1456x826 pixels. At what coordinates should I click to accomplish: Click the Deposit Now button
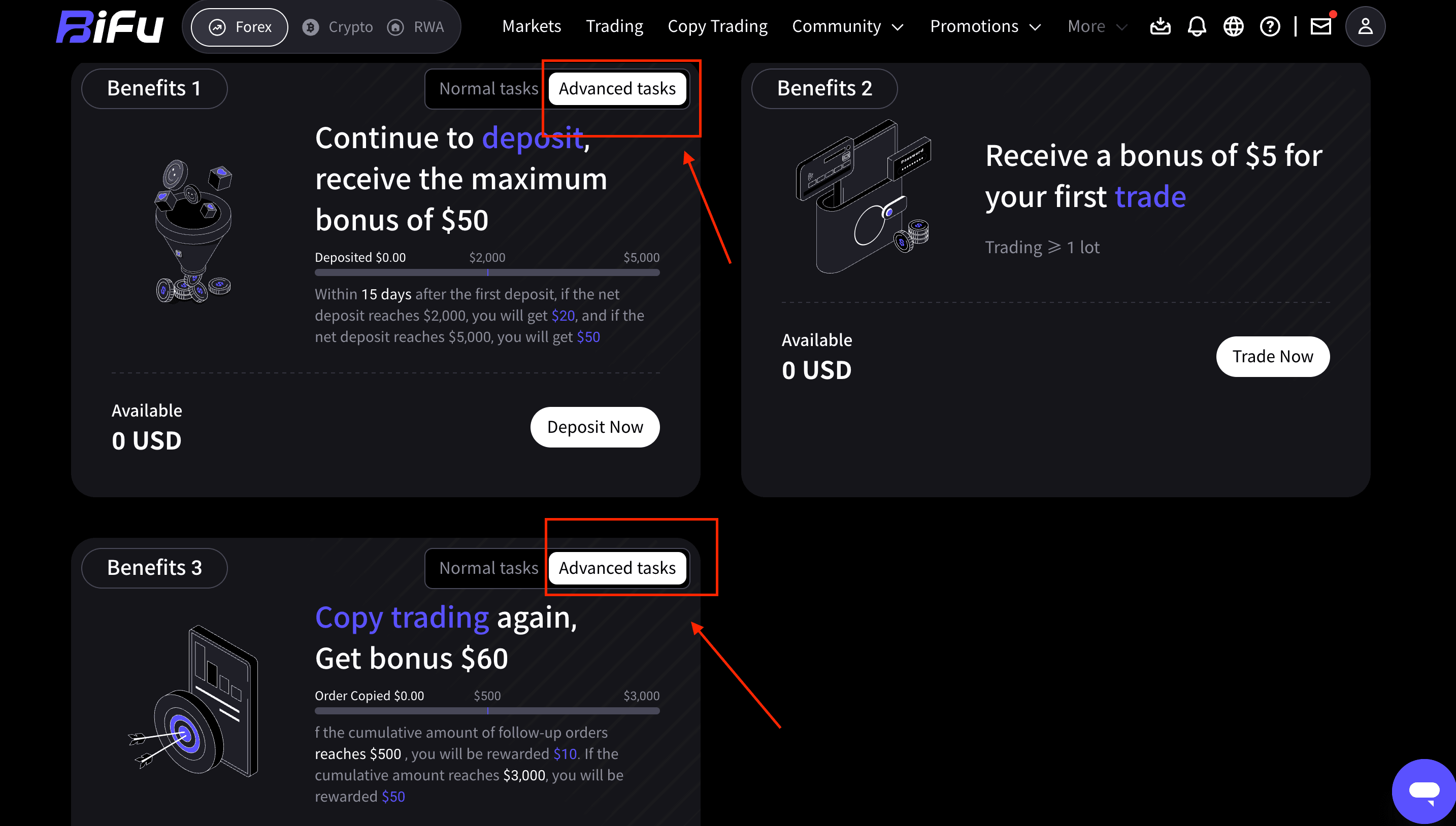595,427
